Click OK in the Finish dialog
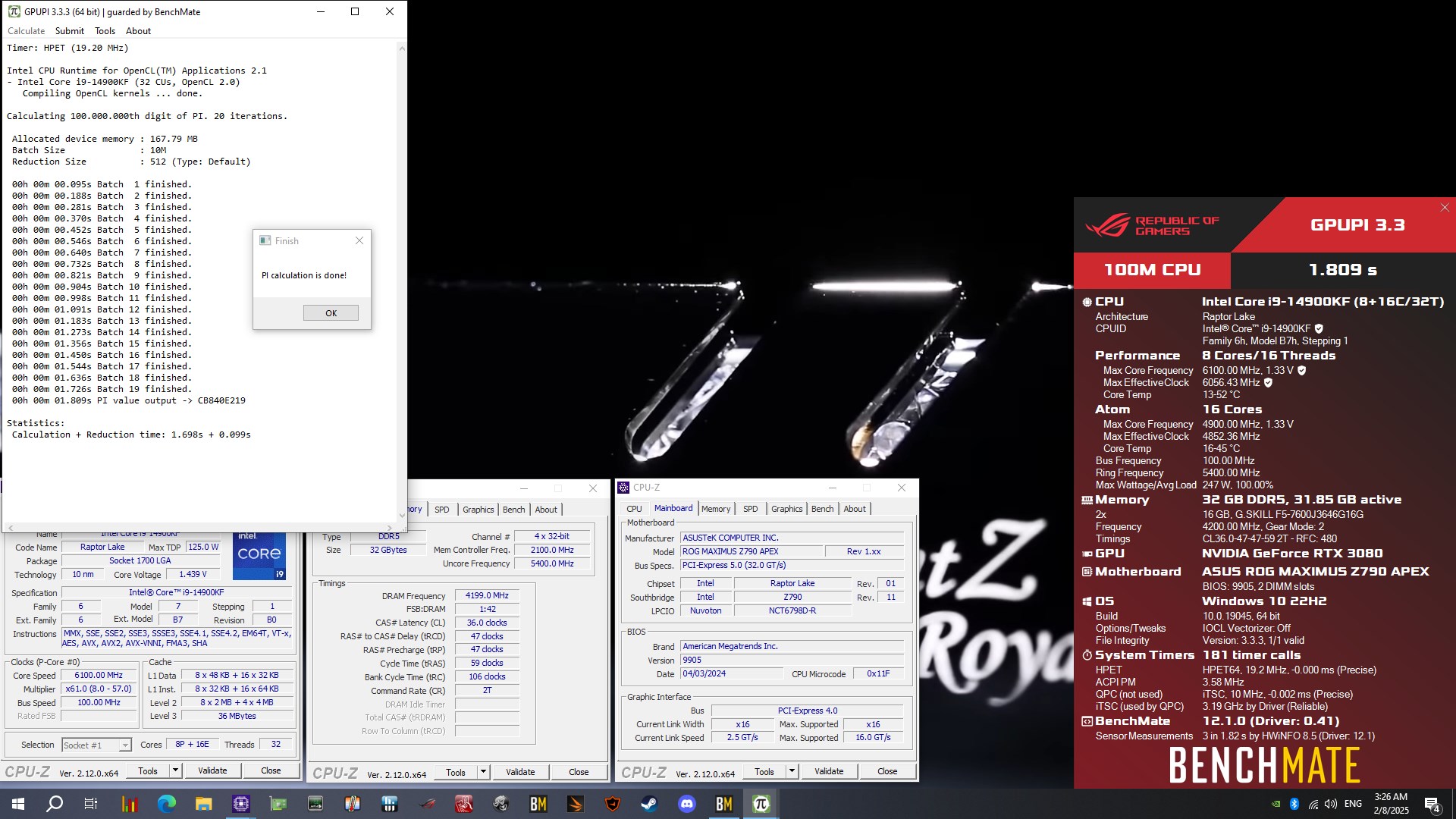Viewport: 1456px width, 819px height. tap(331, 313)
